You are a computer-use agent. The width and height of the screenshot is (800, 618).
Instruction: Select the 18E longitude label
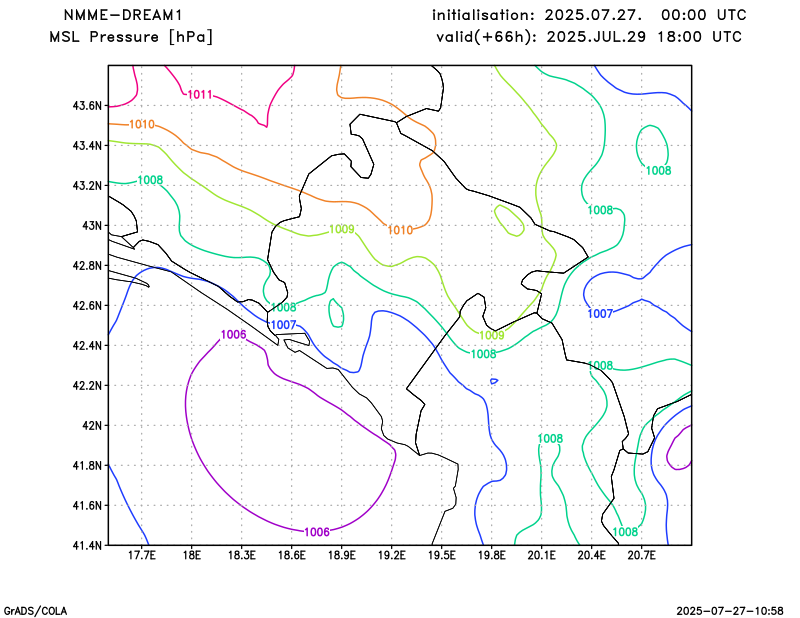point(191,555)
